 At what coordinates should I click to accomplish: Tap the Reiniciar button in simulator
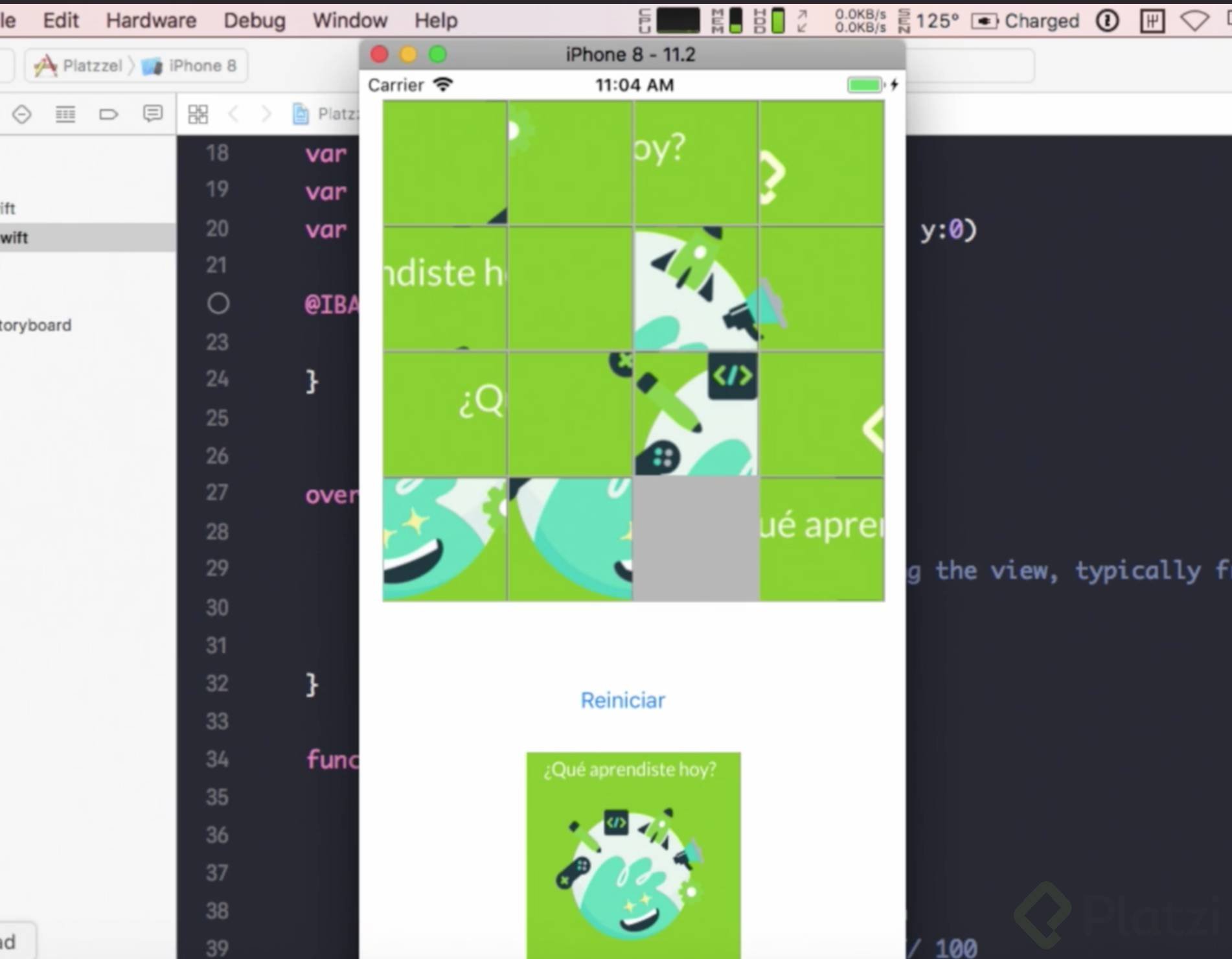point(622,700)
